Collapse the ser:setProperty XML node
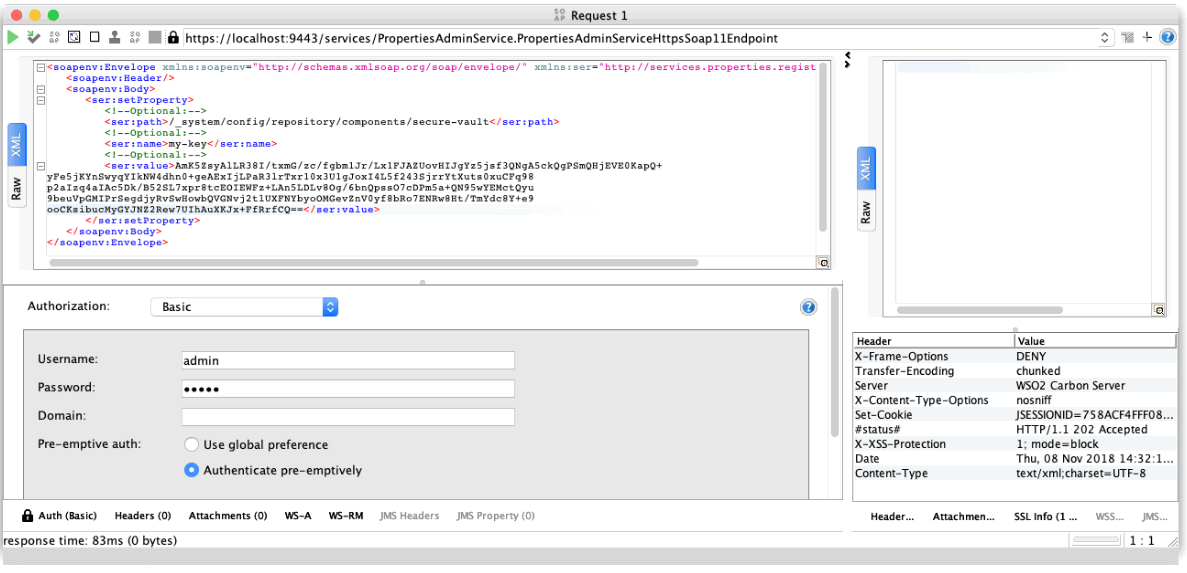The height and width of the screenshot is (573, 1187). click(40, 100)
